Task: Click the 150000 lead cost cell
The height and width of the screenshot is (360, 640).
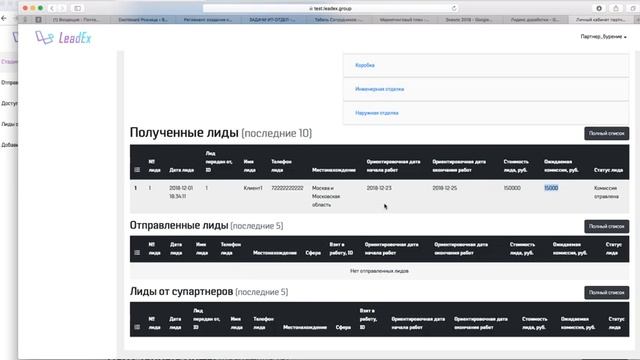Action: point(512,188)
